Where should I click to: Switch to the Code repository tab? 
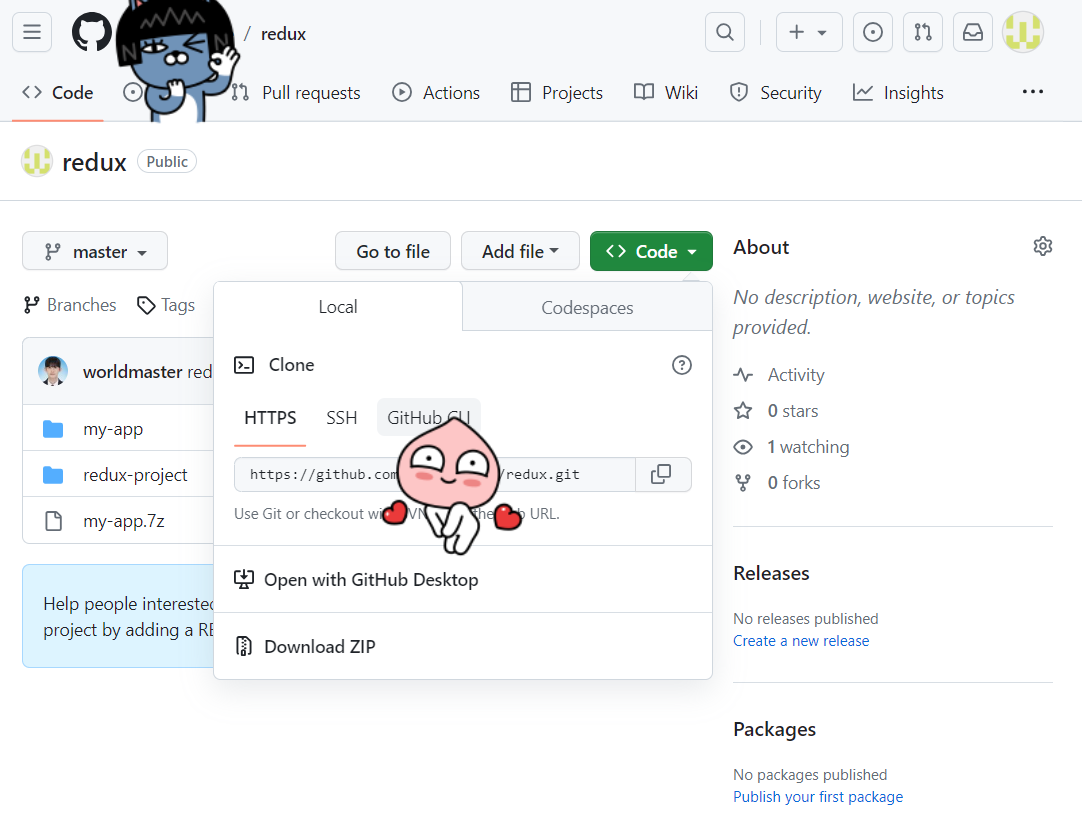(x=58, y=93)
